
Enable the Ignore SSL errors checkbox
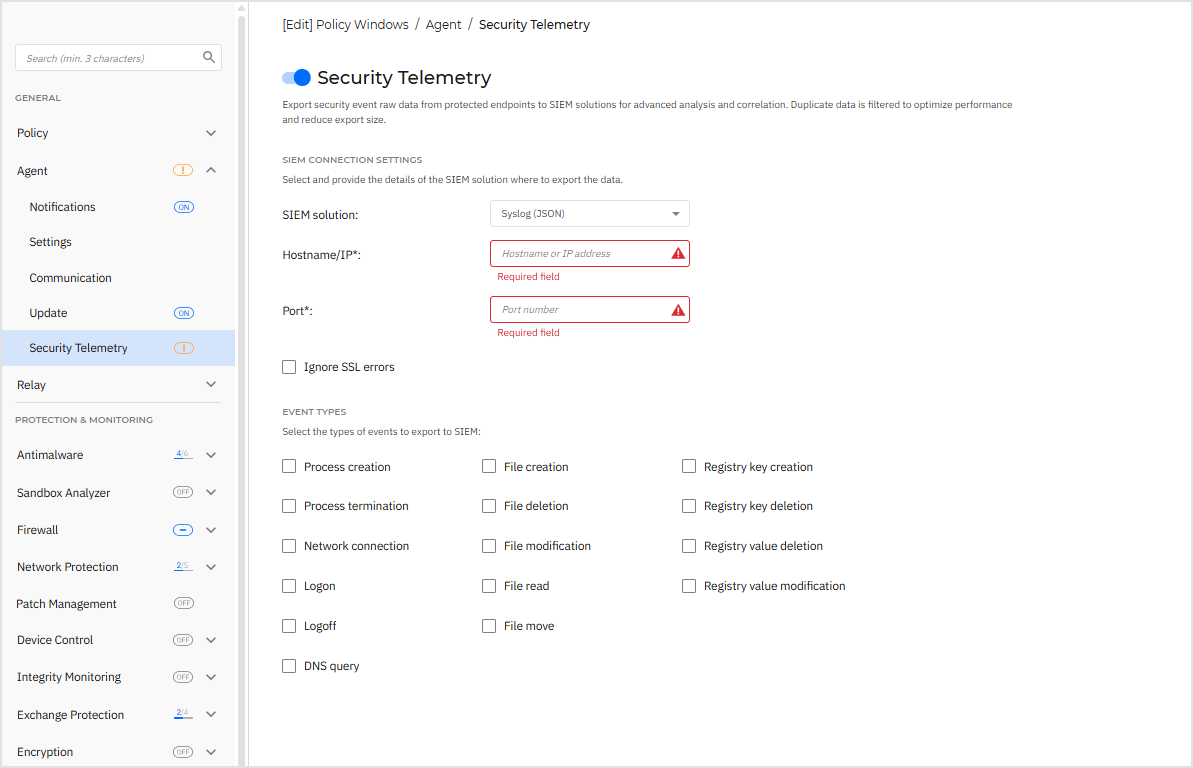pyautogui.click(x=289, y=367)
